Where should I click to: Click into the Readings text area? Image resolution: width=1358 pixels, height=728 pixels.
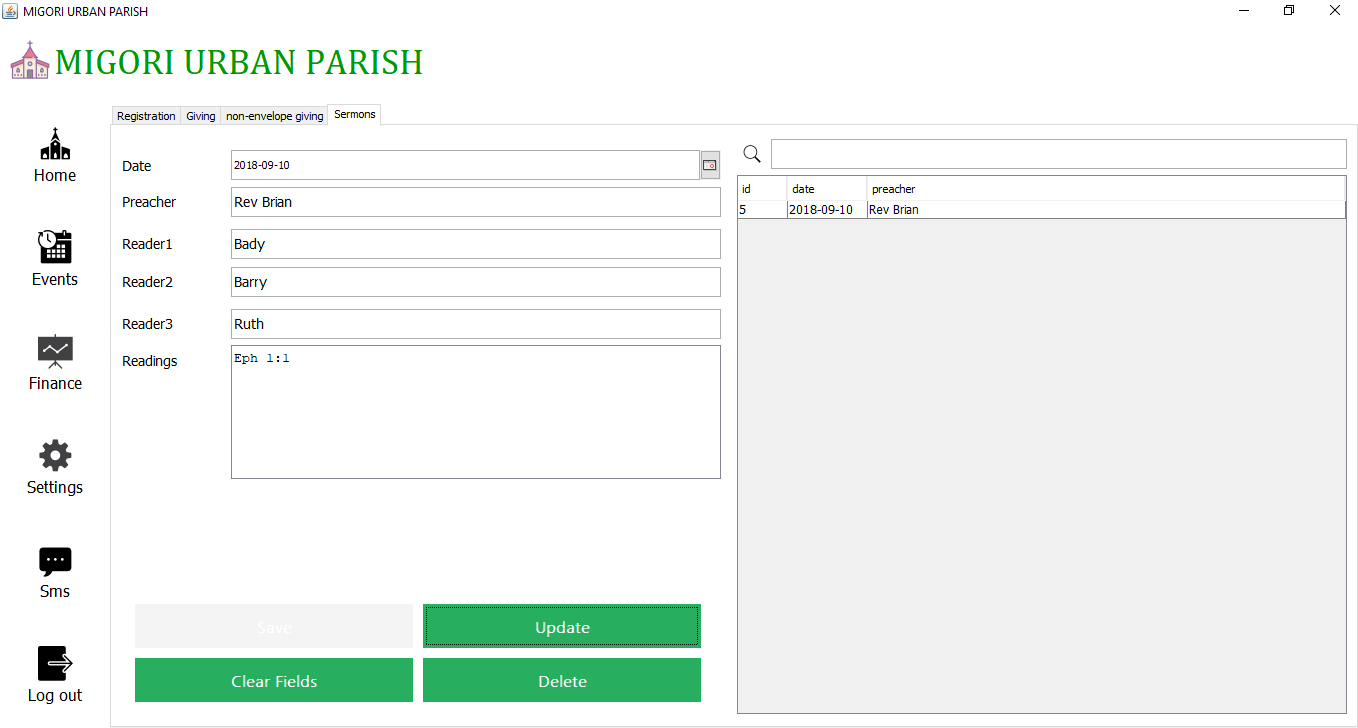(475, 412)
